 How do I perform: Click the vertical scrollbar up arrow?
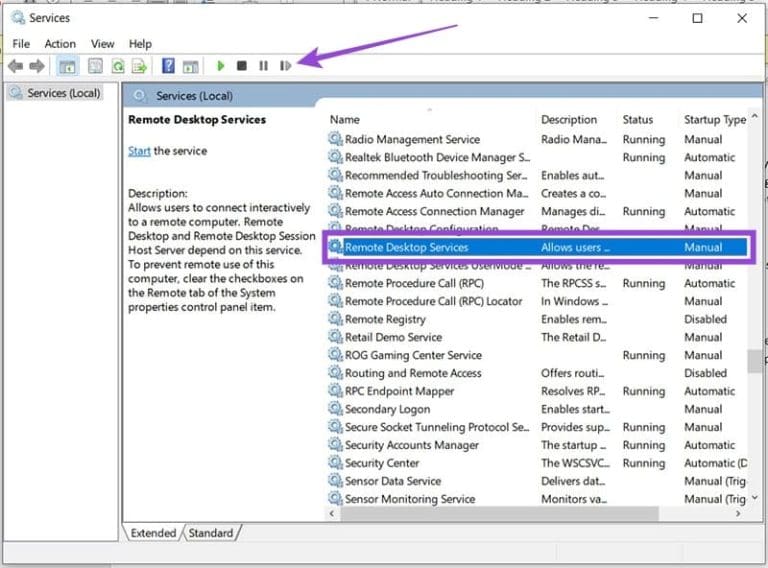pos(755,117)
